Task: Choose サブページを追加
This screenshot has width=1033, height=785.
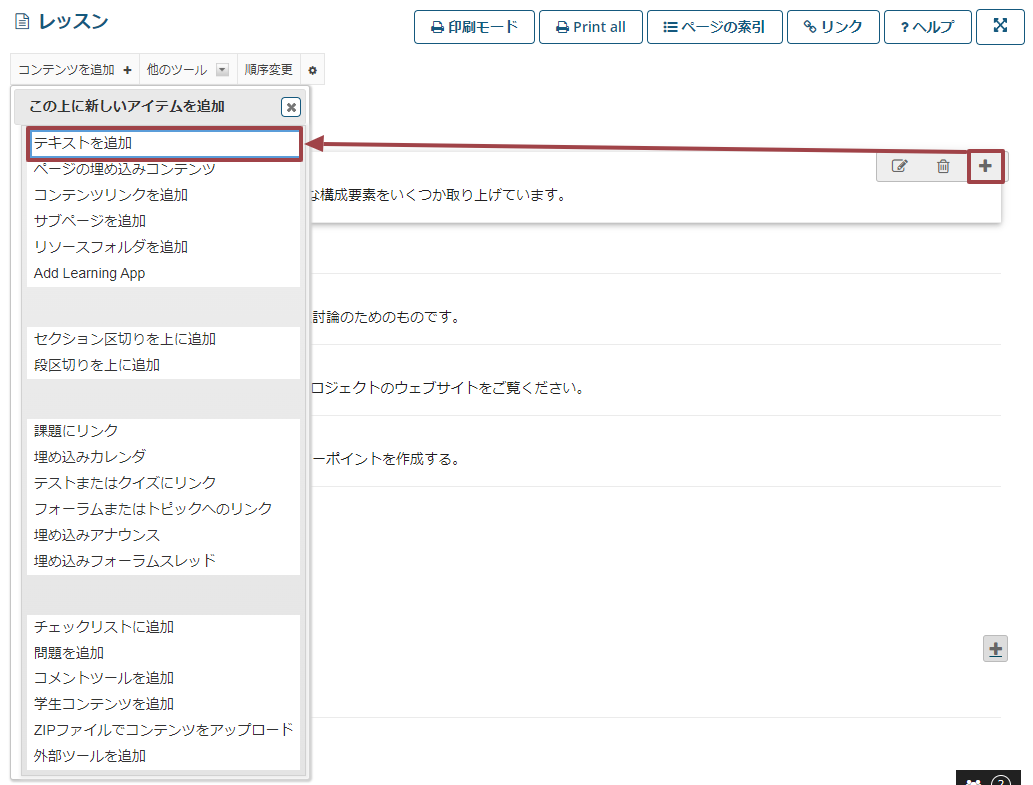Action: (x=90, y=221)
